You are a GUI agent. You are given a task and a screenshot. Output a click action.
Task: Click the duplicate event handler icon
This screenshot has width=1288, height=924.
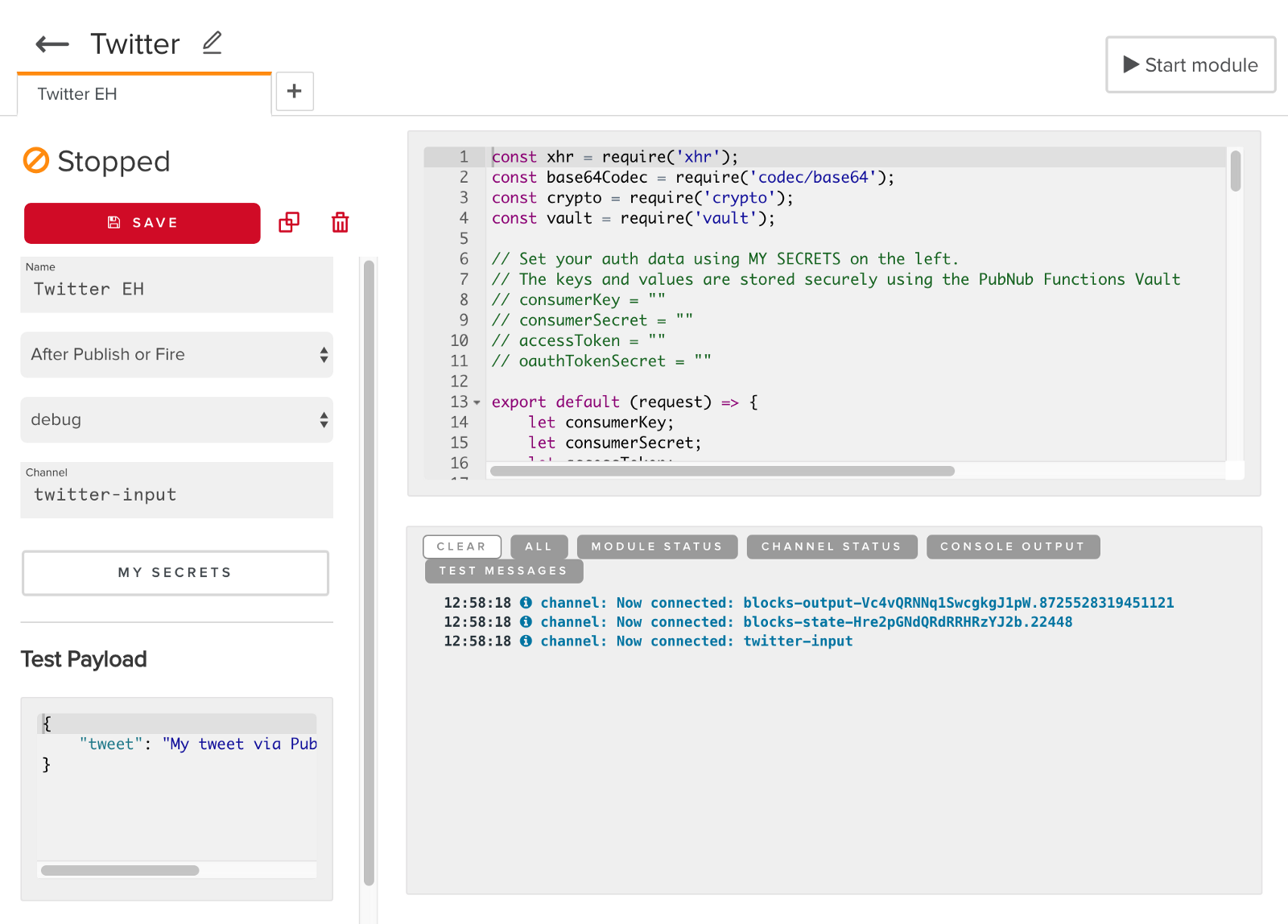tap(289, 223)
